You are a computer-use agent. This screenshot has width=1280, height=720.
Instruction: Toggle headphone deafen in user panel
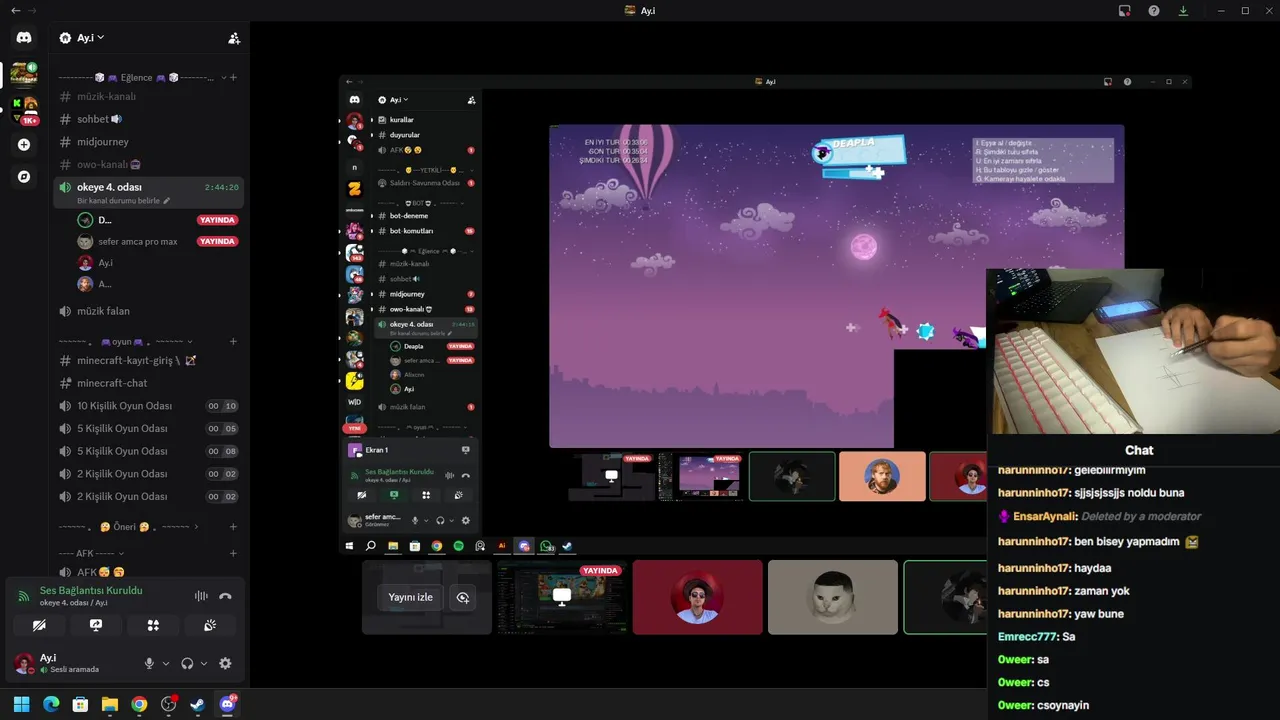(x=187, y=663)
